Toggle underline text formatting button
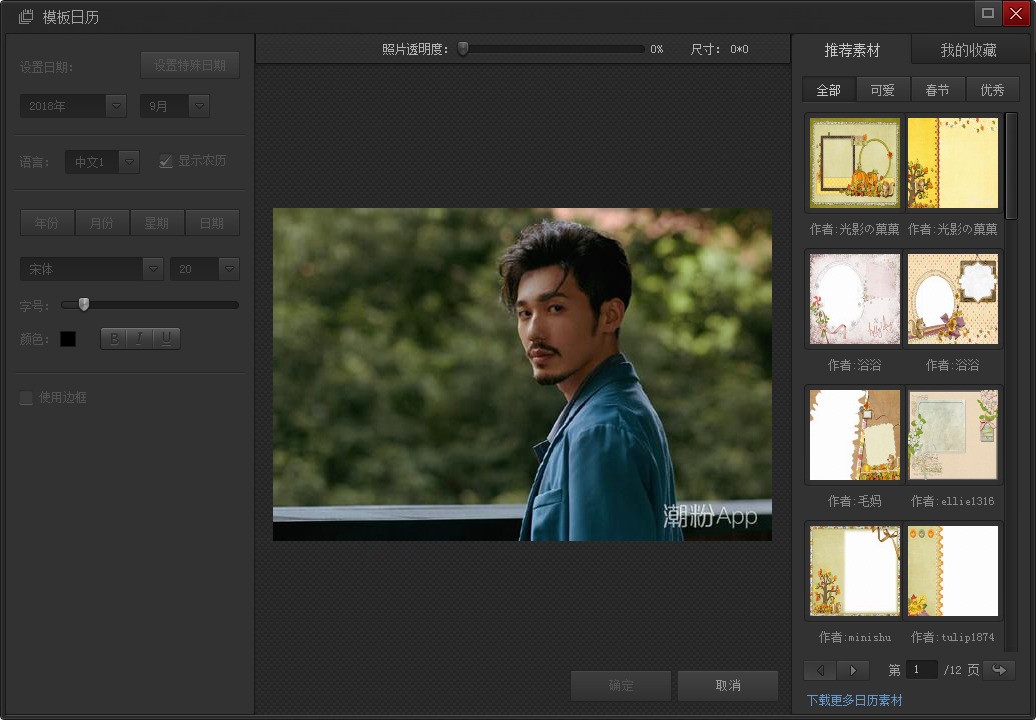This screenshot has height=720, width=1036. pos(166,339)
